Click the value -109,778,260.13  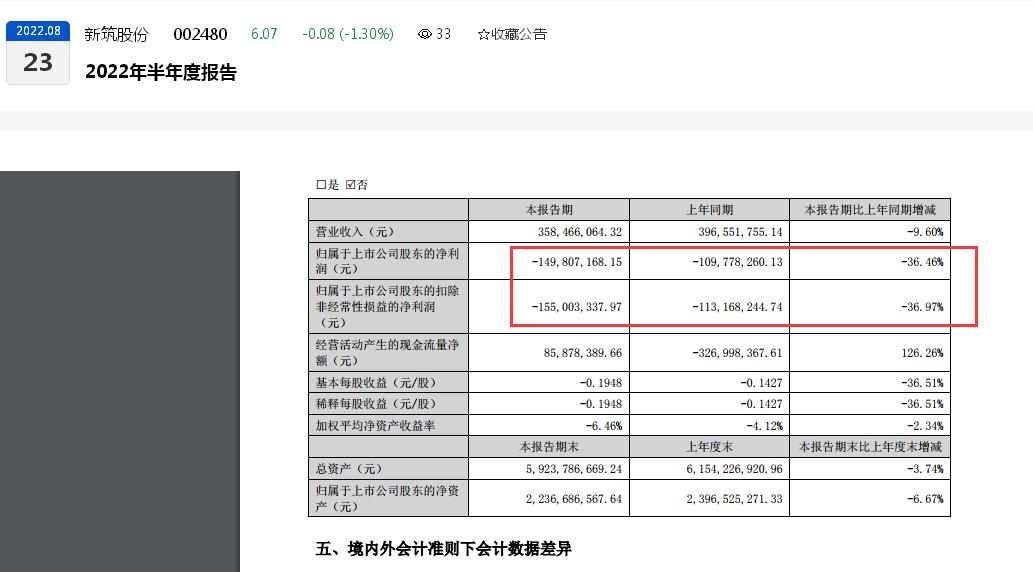click(x=737, y=262)
